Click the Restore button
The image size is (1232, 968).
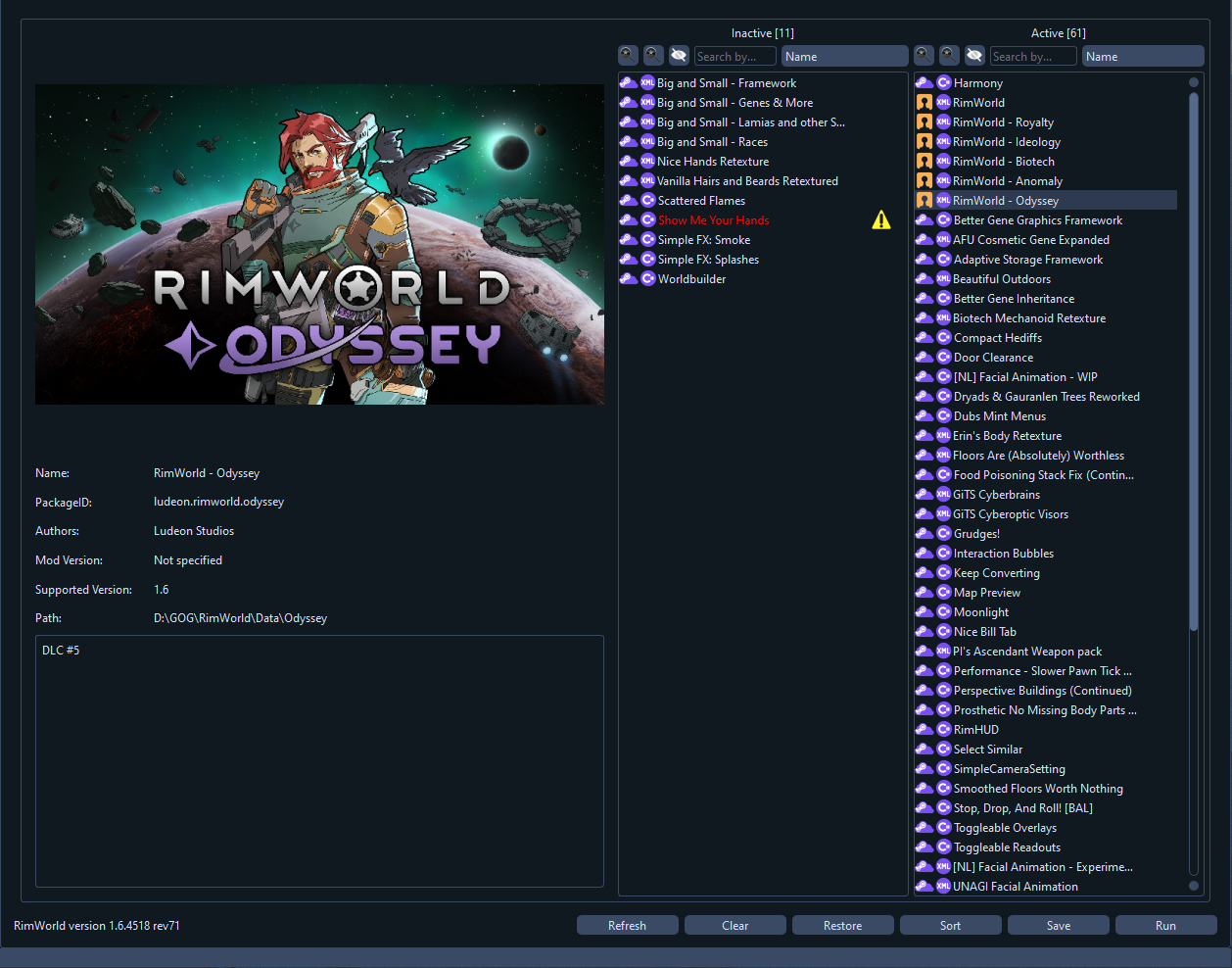[x=842, y=926]
